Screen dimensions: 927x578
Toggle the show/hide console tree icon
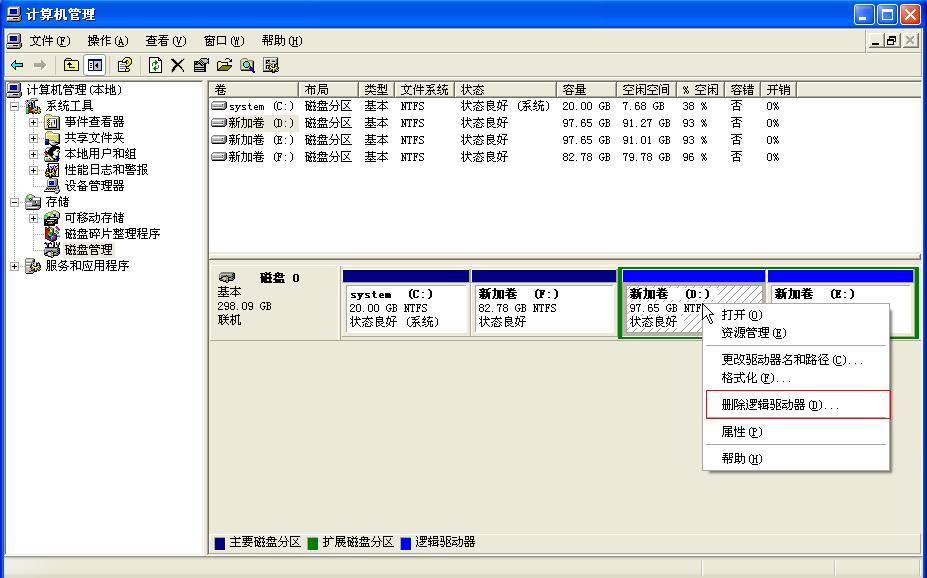[95, 65]
